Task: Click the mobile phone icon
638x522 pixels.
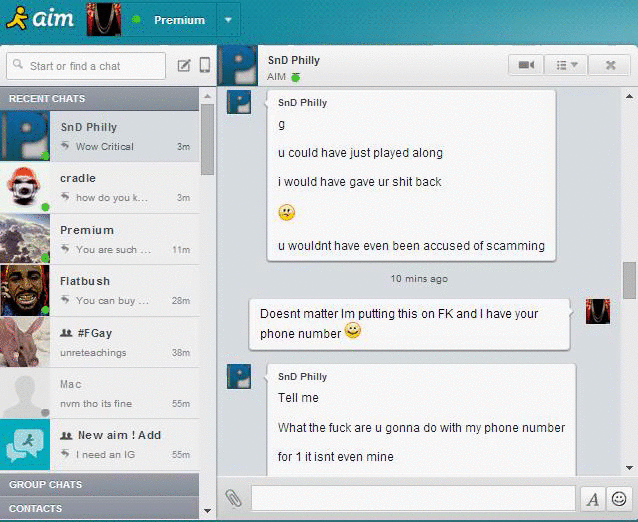Action: 205,65
